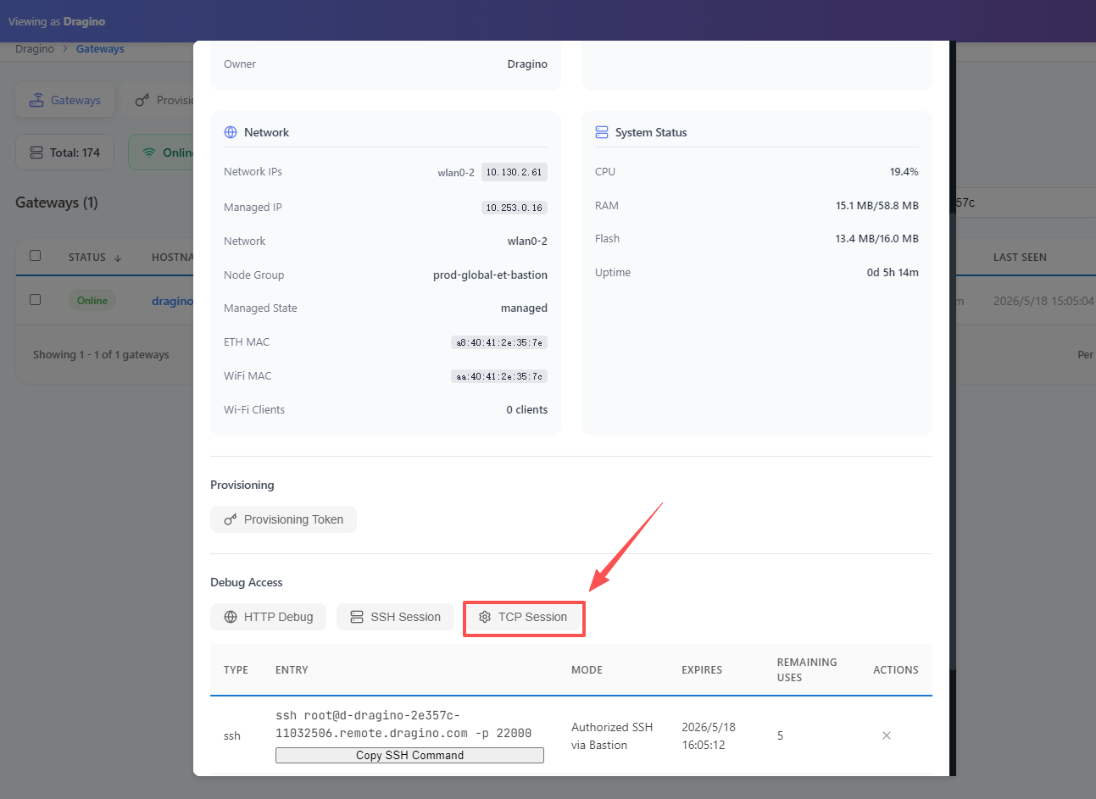The width and height of the screenshot is (1096, 799).
Task: Open HTTP Debug access
Action: coord(268,617)
